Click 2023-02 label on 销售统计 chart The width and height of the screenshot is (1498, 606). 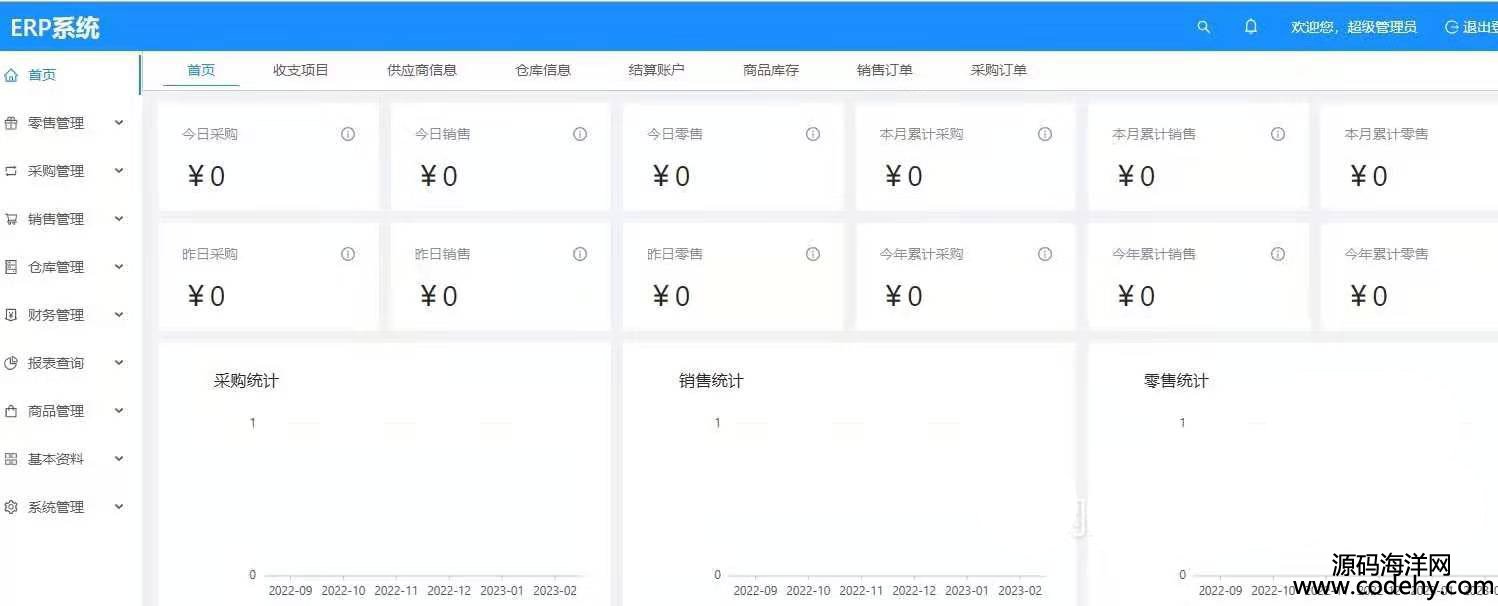pos(1020,591)
